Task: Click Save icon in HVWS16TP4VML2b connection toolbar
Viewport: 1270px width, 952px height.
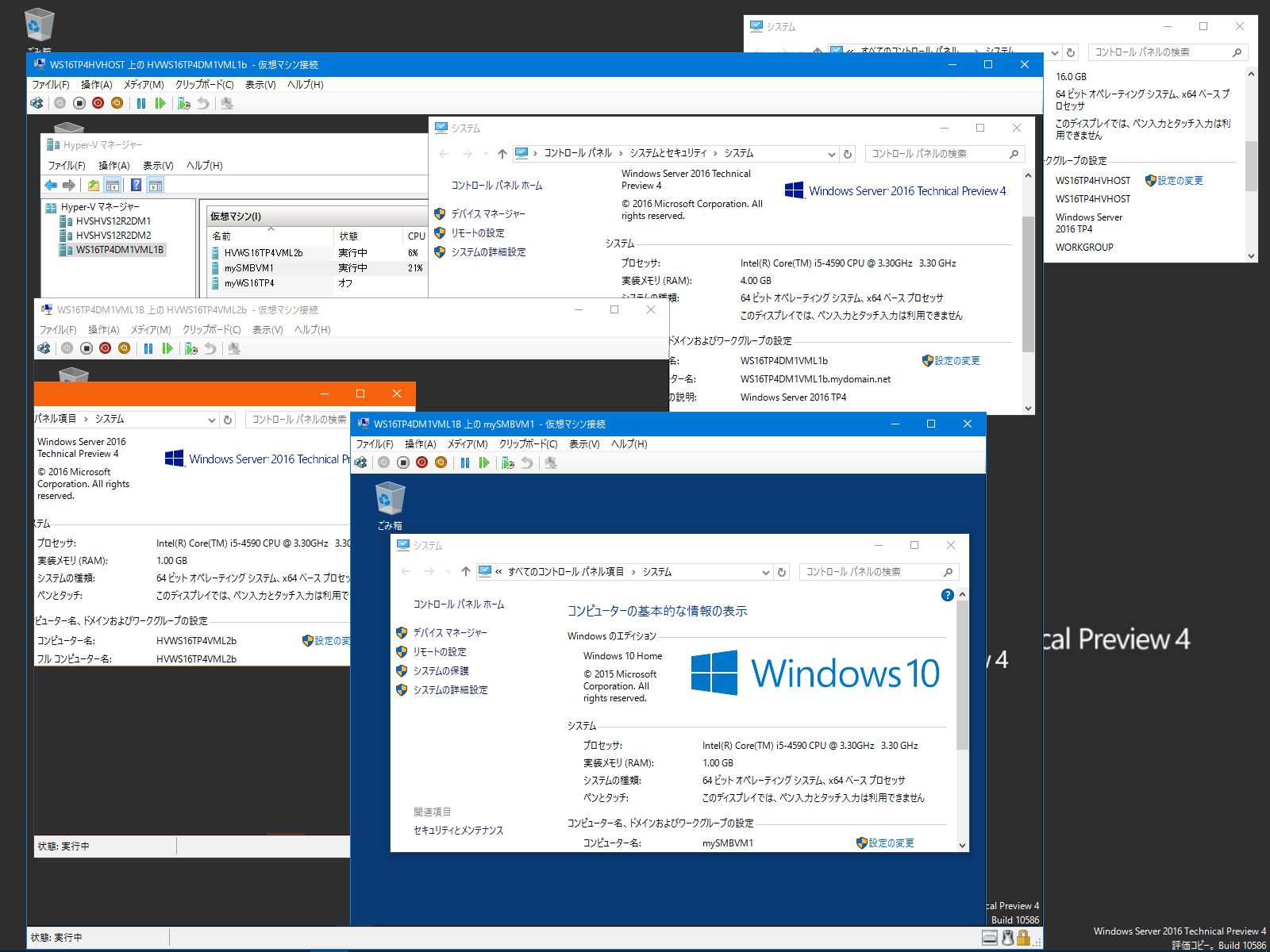Action: click(x=125, y=348)
